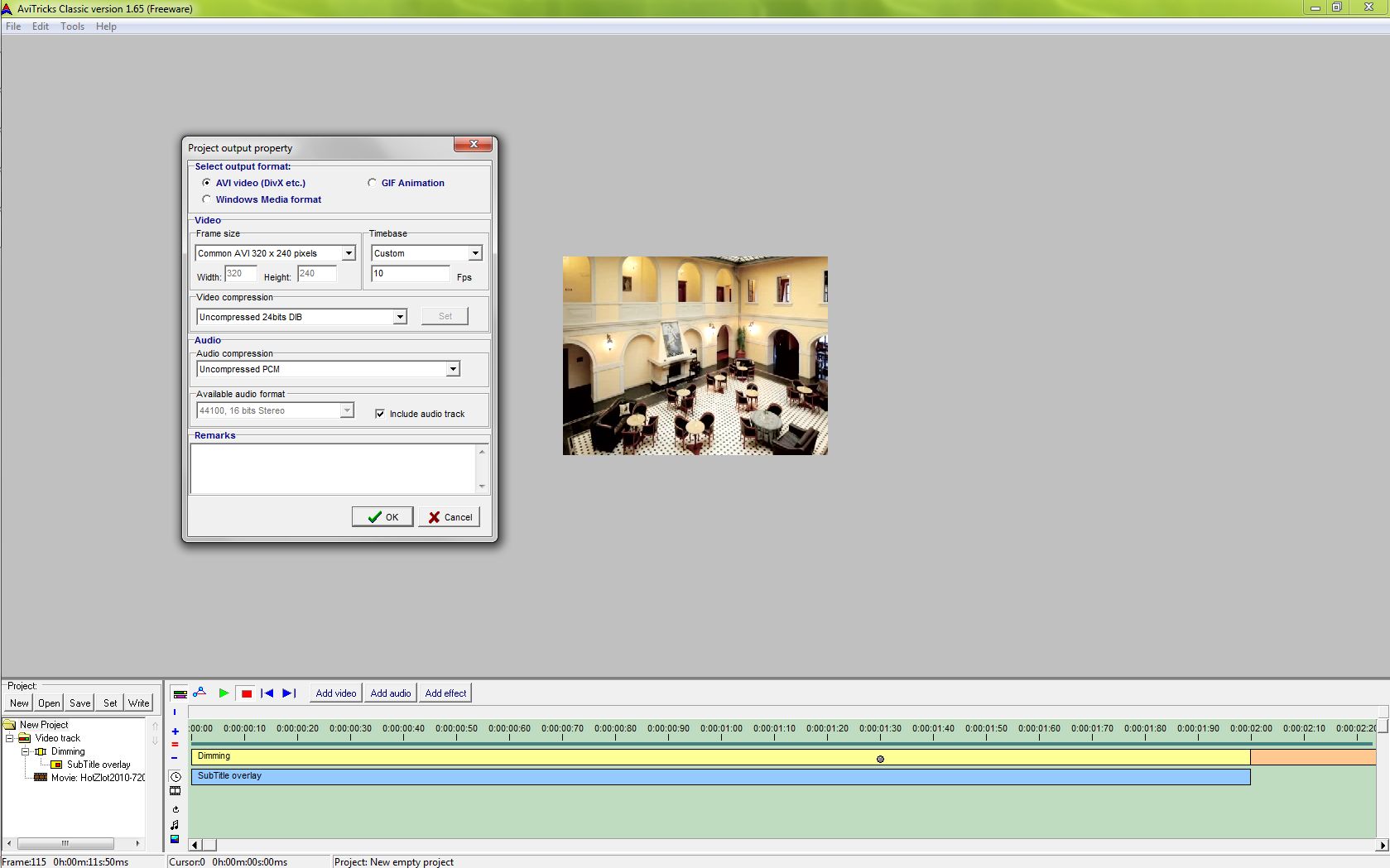Click the Add audio button
Viewport: 1390px width, 868px height.
coord(391,693)
